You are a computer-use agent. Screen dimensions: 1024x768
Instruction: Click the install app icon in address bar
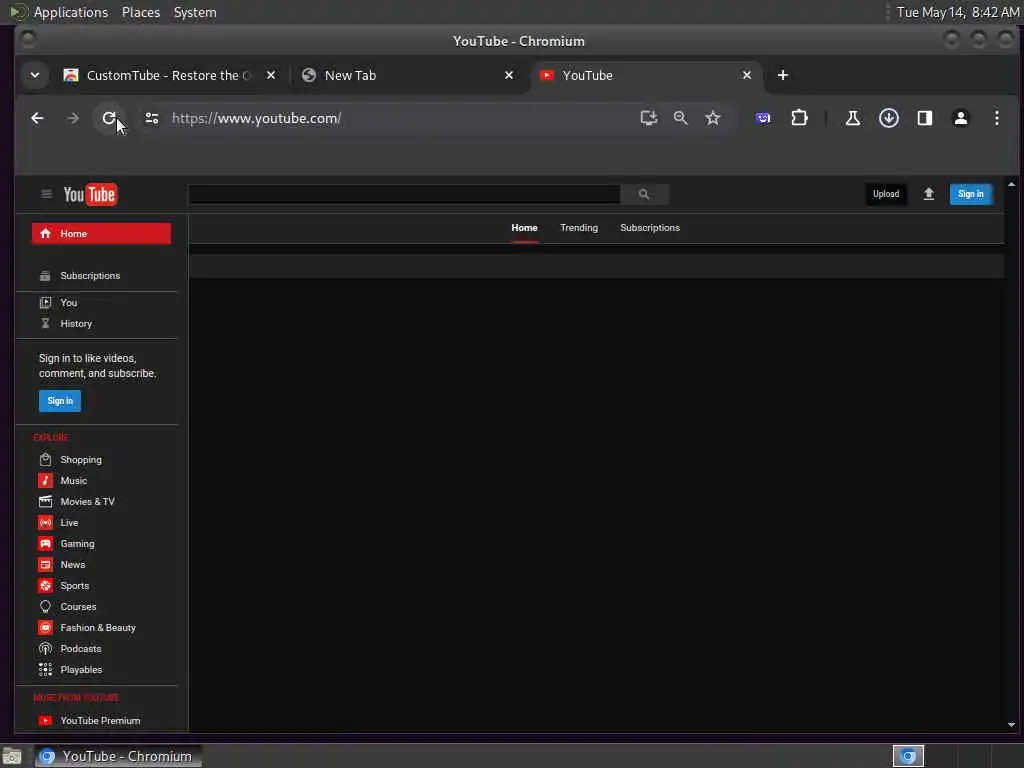tap(648, 118)
